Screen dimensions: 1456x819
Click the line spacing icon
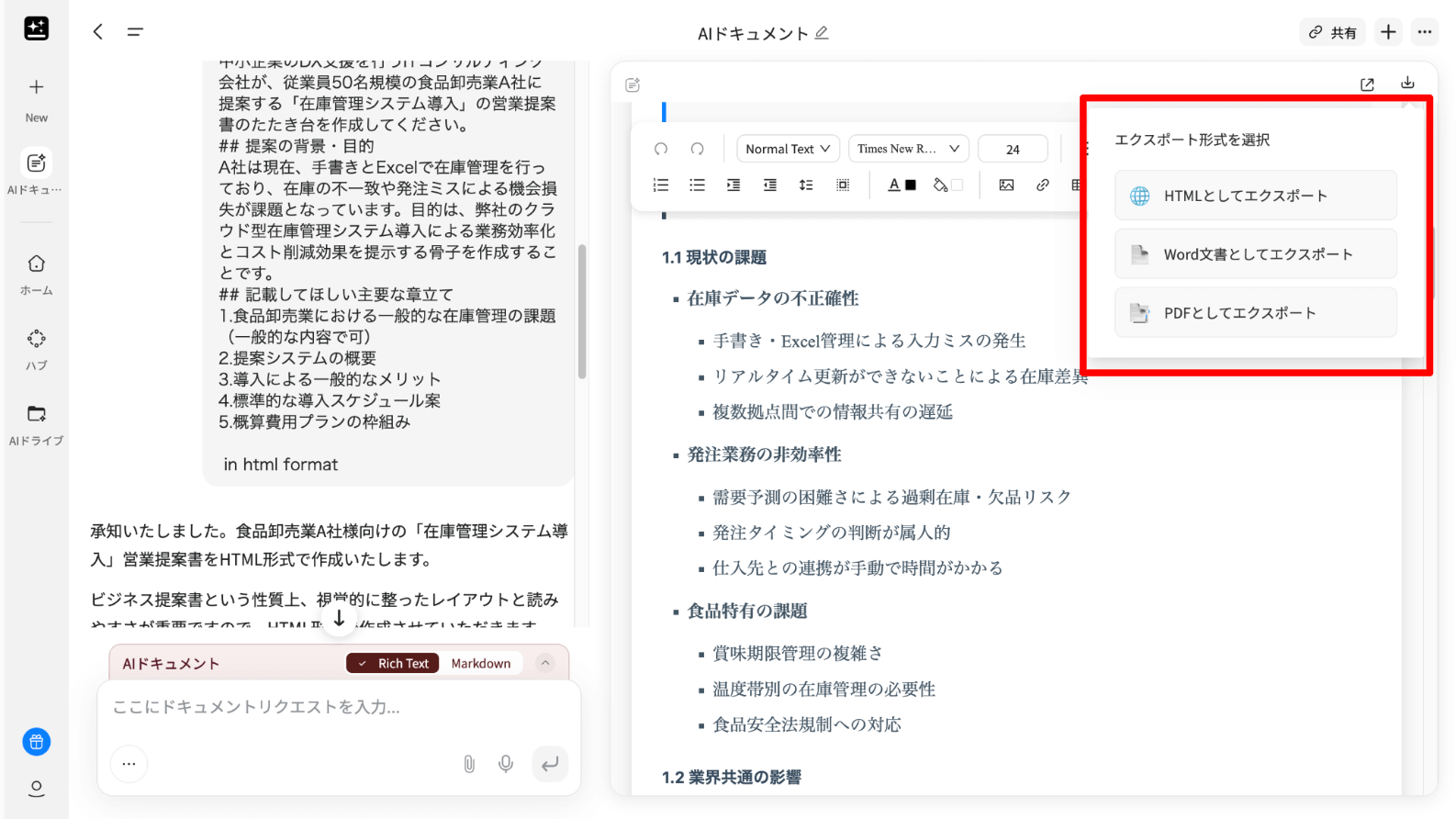tap(806, 185)
